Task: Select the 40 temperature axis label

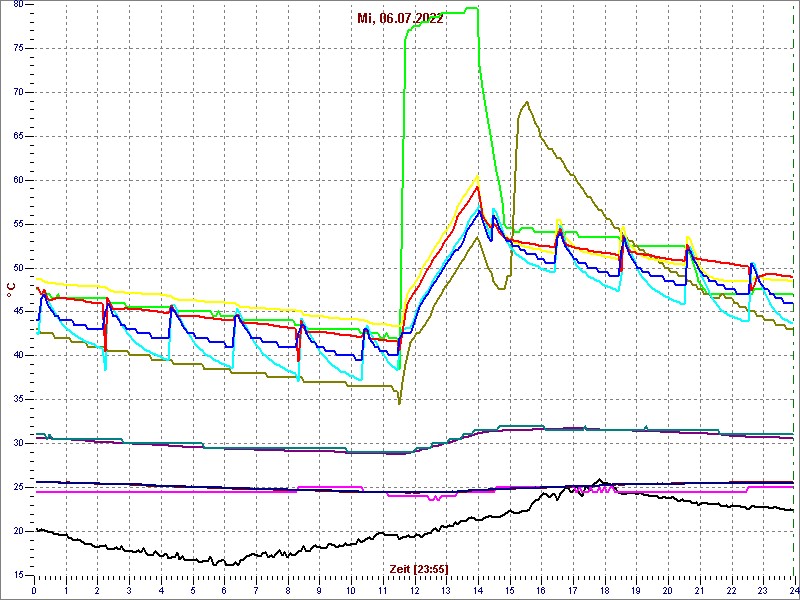Action: [17, 356]
